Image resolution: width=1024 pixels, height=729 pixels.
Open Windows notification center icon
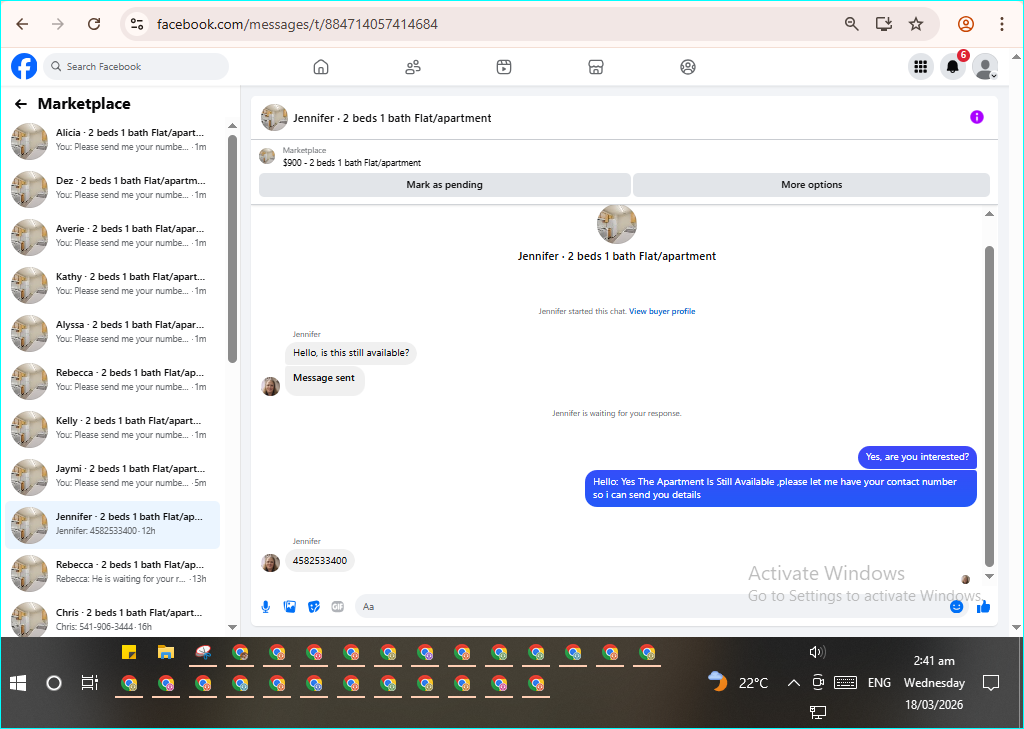pyautogui.click(x=991, y=683)
